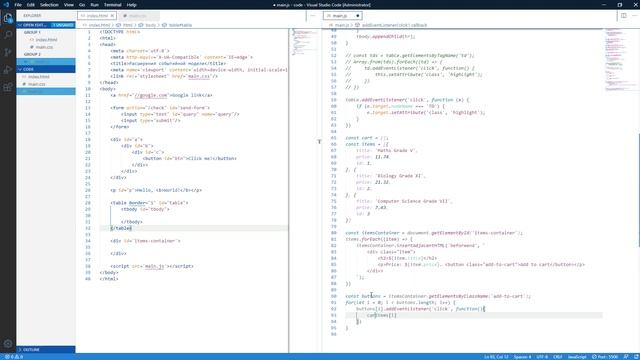Image resolution: width=640 pixels, height=360 pixels.
Task: Click the main.css stylesheet link on line 8
Action: tap(199, 76)
